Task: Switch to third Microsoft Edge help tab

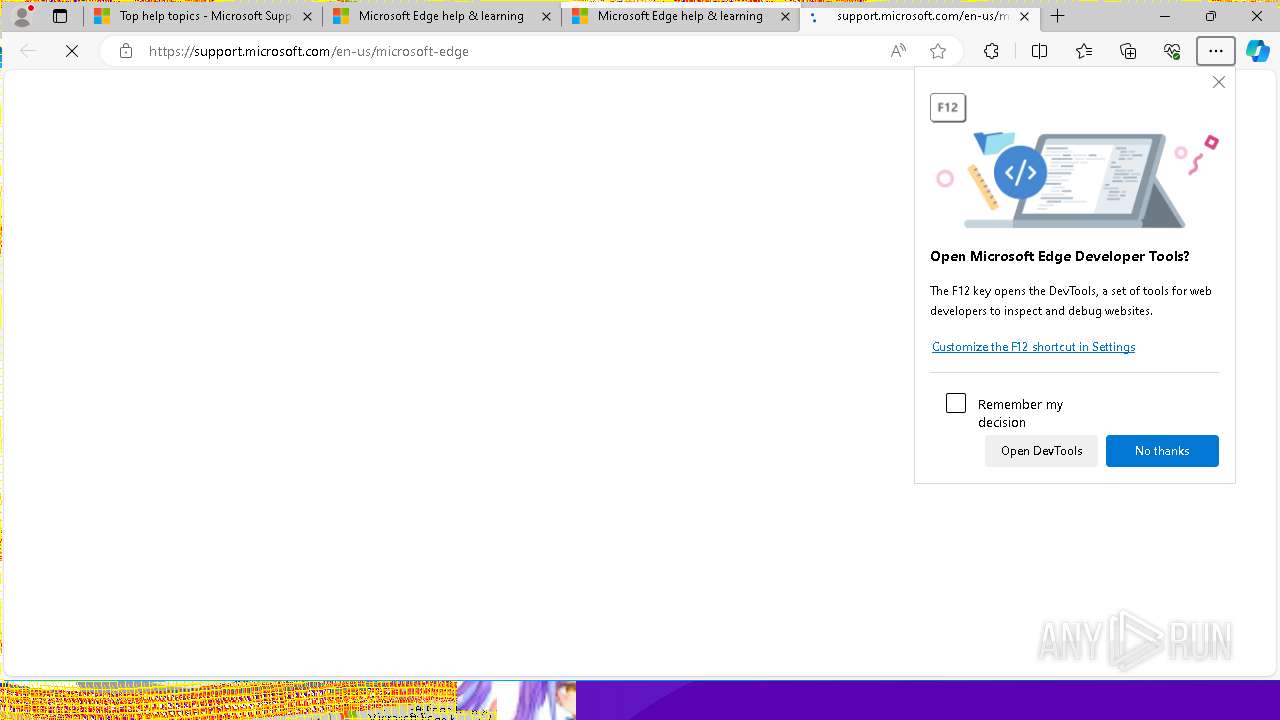Action: 681,16
